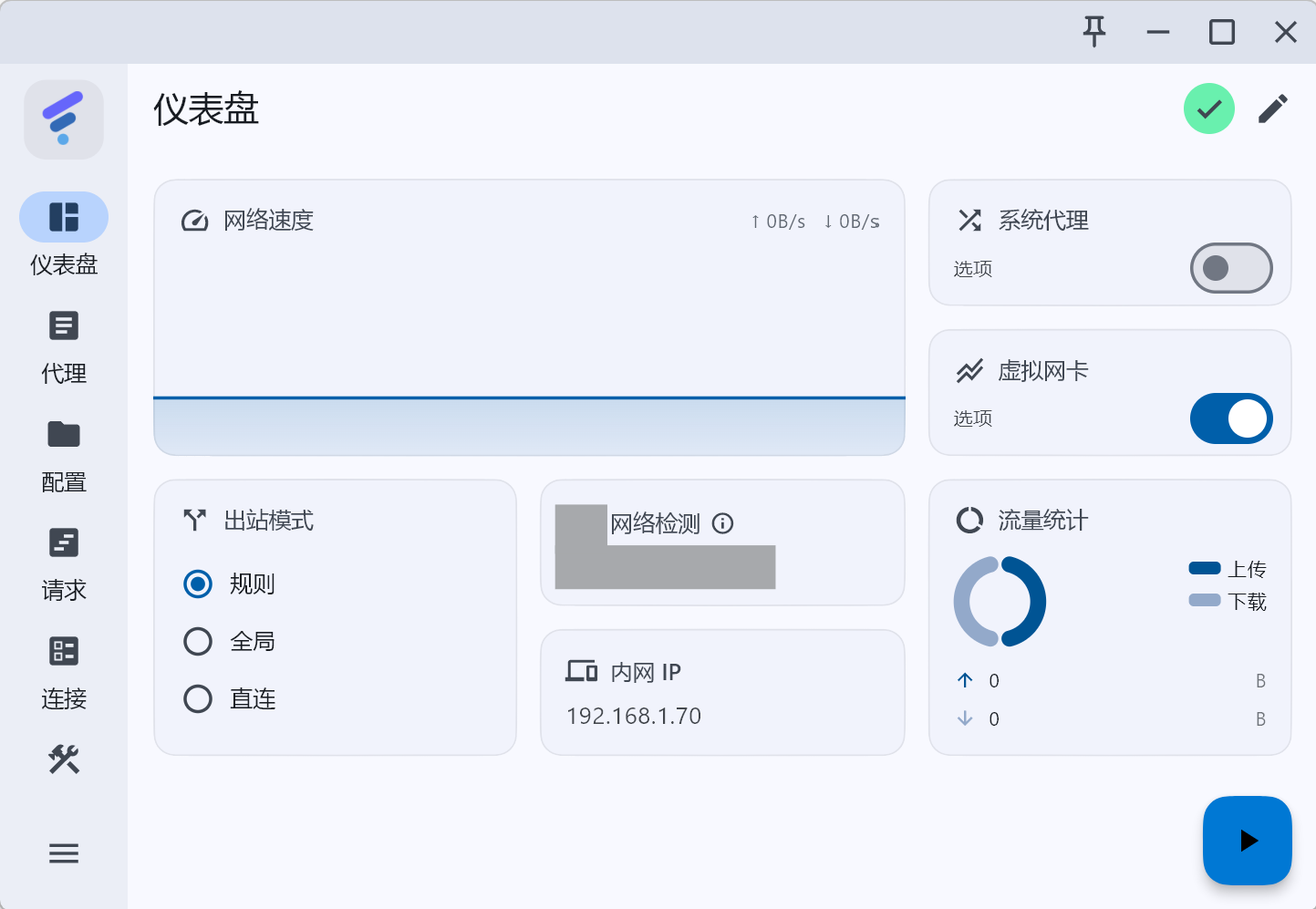
Task: Open the 配置 profiles page
Action: pos(63,457)
